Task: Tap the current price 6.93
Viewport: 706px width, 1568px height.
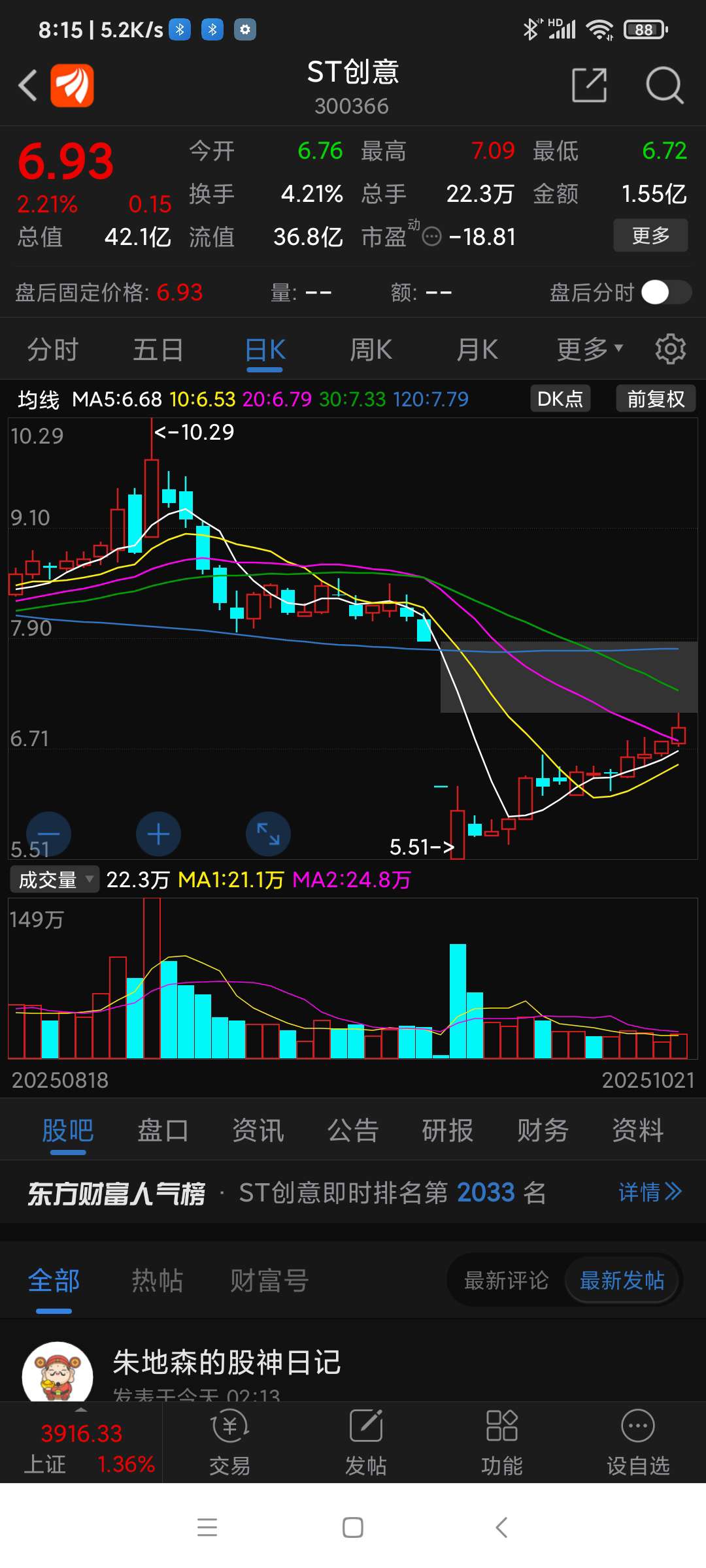Action: (65, 162)
